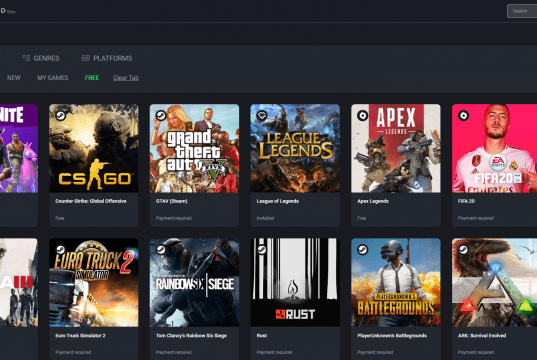This screenshot has height=360, width=537.
Task: Open the Euro Truck Simulator 2 cover art
Action: [94, 283]
